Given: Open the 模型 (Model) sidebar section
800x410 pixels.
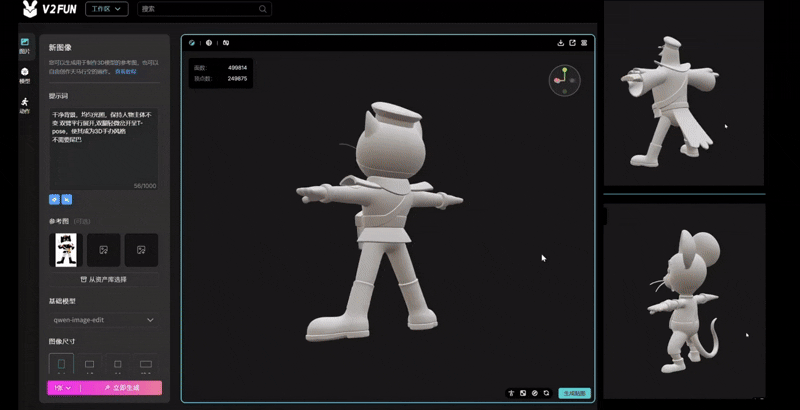Looking at the screenshot, I should tap(25, 74).
